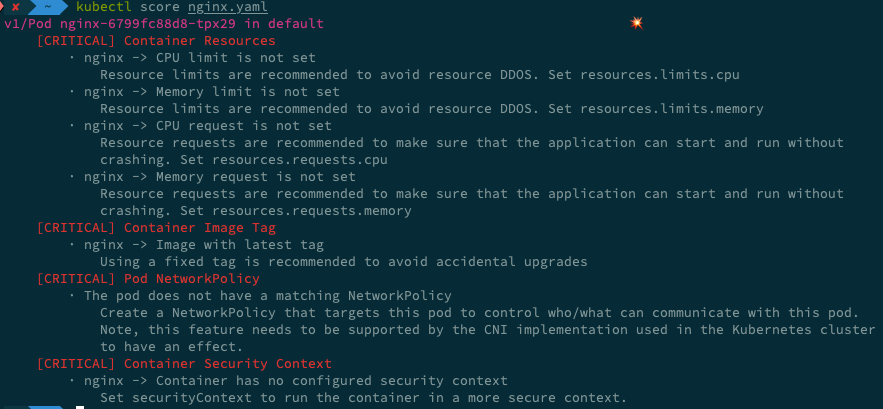Click the Container Resources critical heading

click(x=155, y=41)
